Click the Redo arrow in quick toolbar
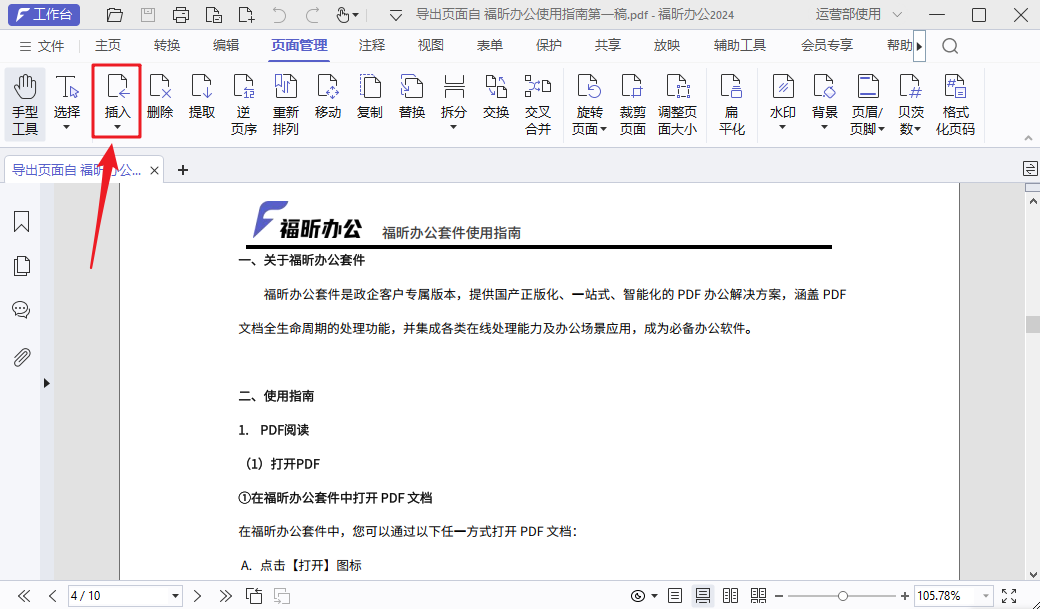Image resolution: width=1040 pixels, height=609 pixels. 312,15
